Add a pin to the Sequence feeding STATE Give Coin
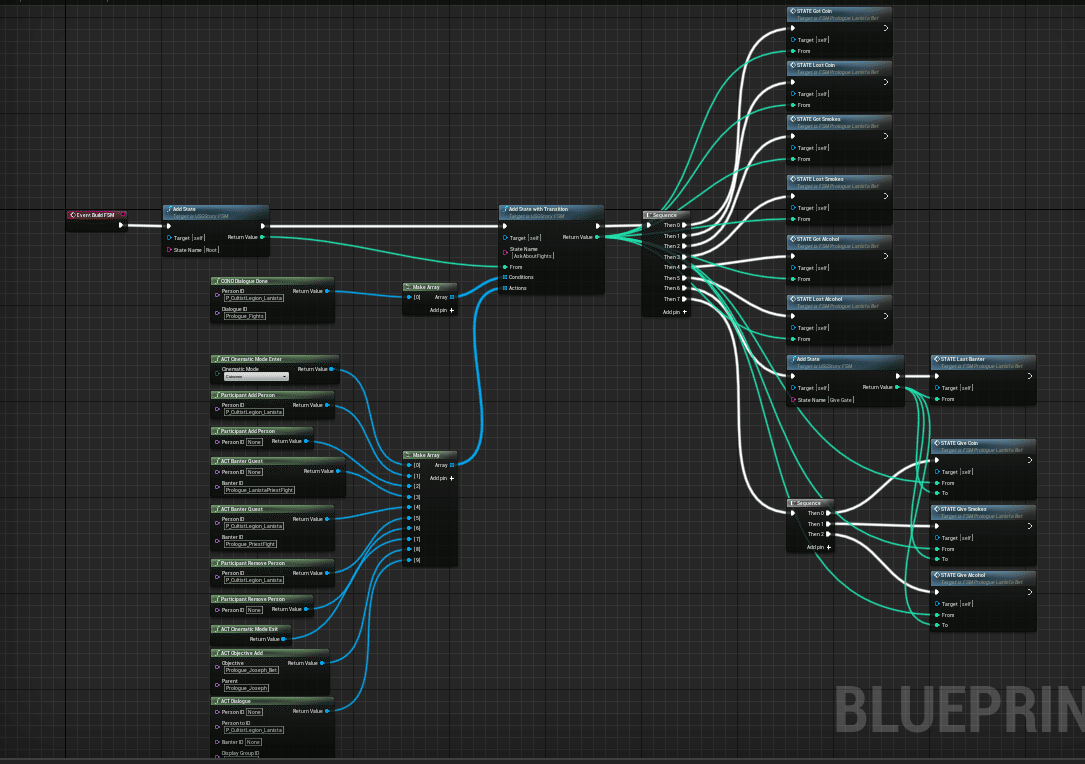The height and width of the screenshot is (764, 1085). [819, 547]
